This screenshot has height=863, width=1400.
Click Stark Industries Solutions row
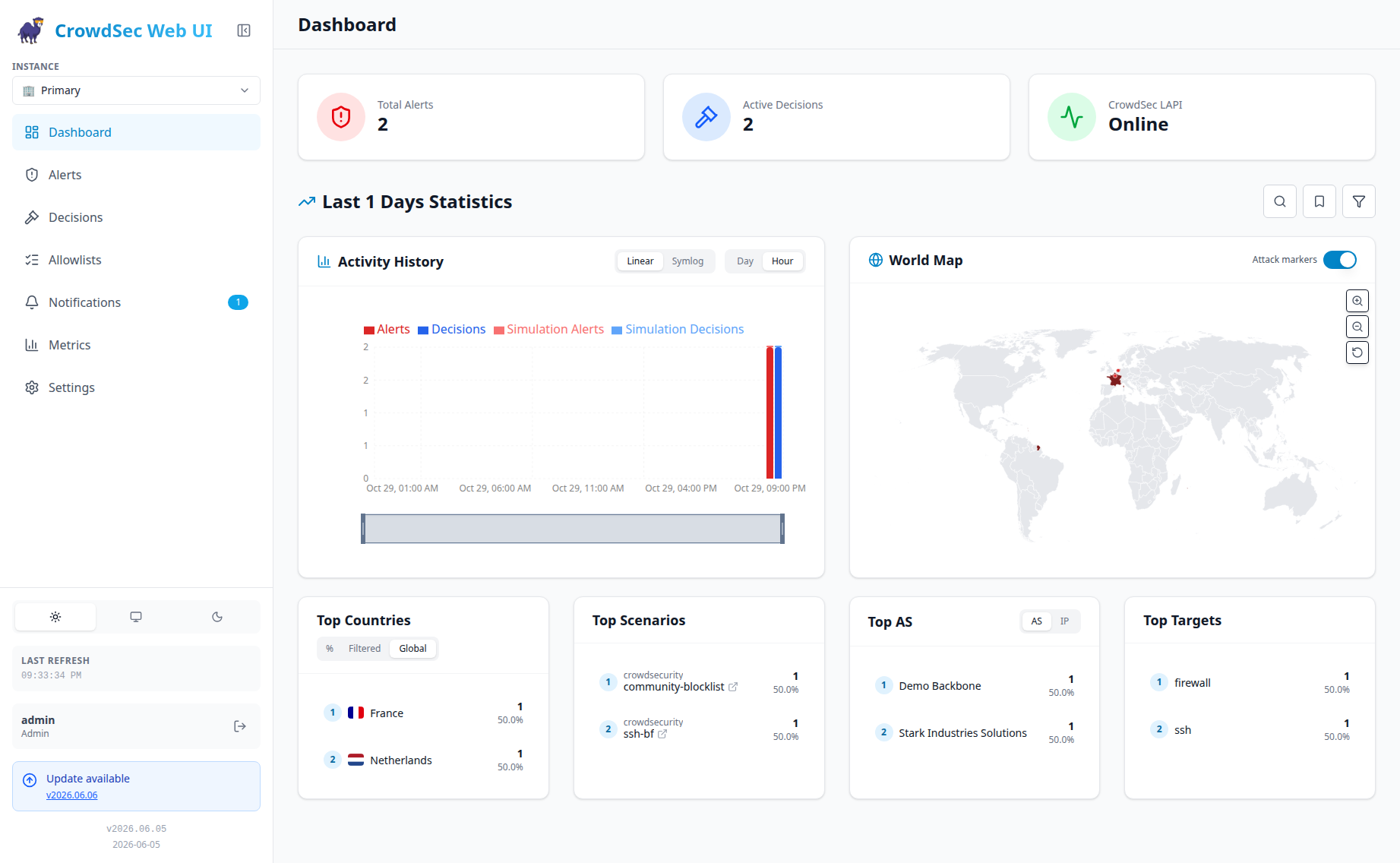click(x=975, y=732)
